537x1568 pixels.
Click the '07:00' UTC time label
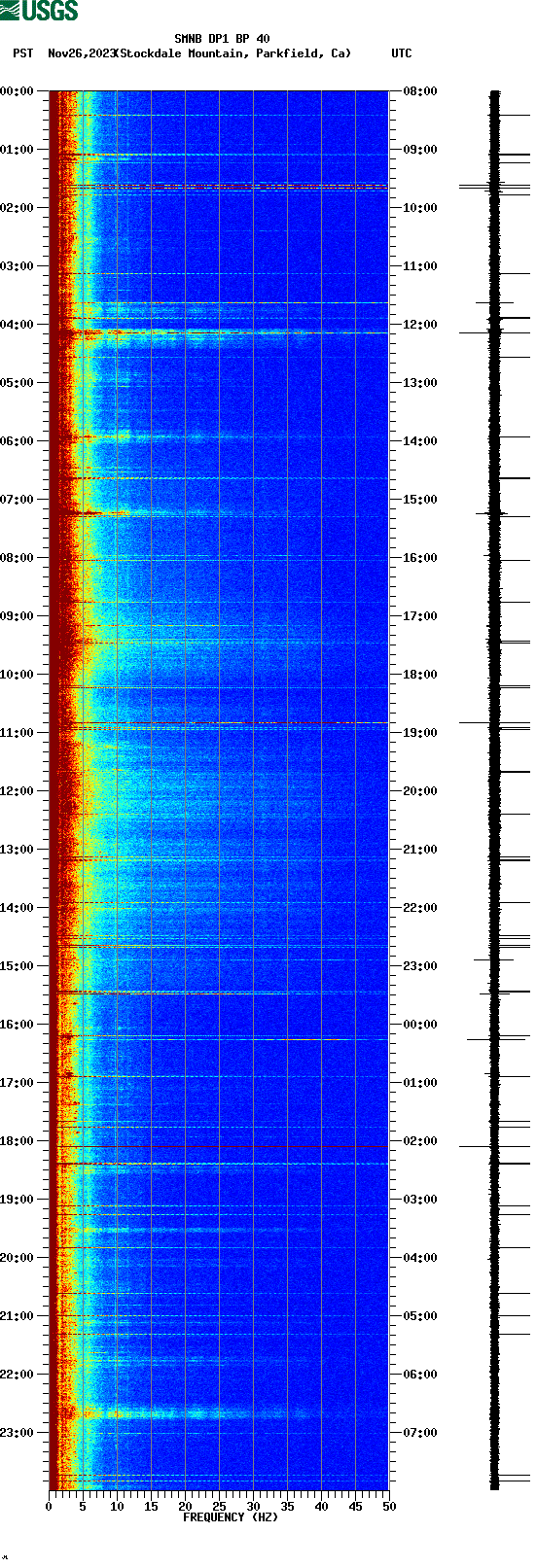(420, 1433)
